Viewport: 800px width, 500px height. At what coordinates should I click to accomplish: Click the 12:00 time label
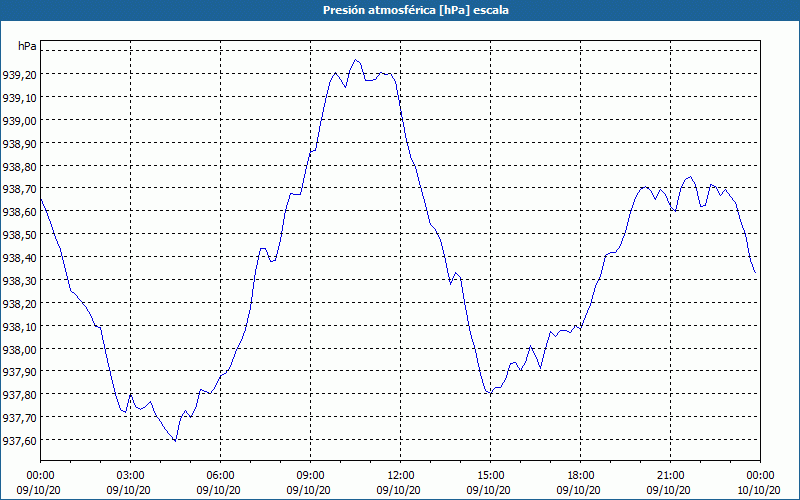click(x=401, y=476)
